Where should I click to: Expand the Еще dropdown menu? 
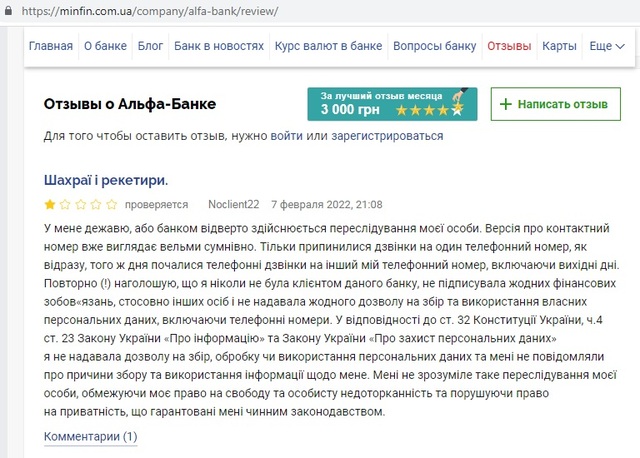tap(607, 46)
